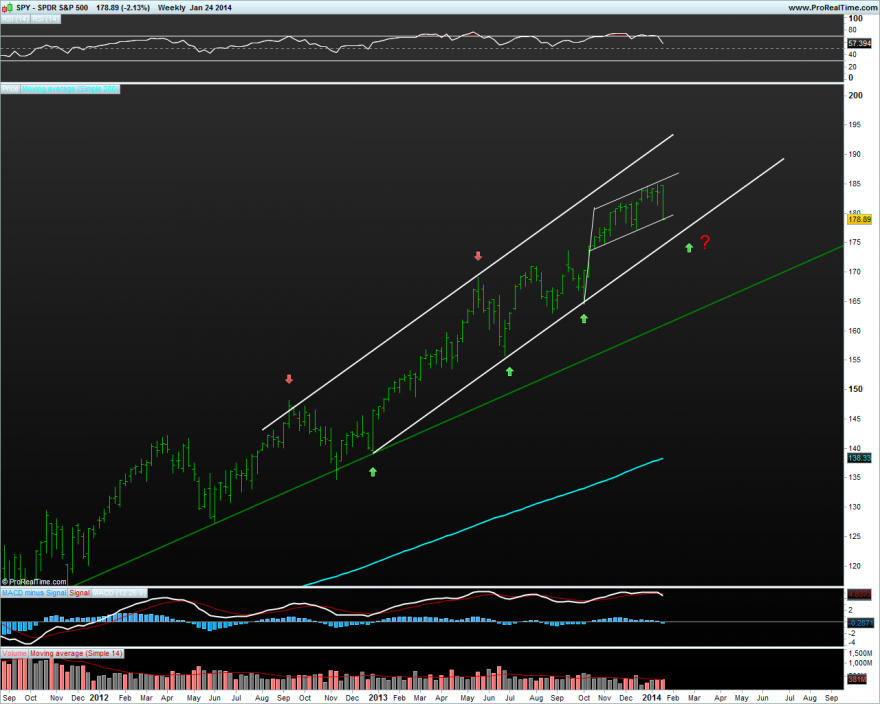Screen dimensions: 880x704
Task: Select the green up arrow under December 2012 low
Action: (373, 472)
